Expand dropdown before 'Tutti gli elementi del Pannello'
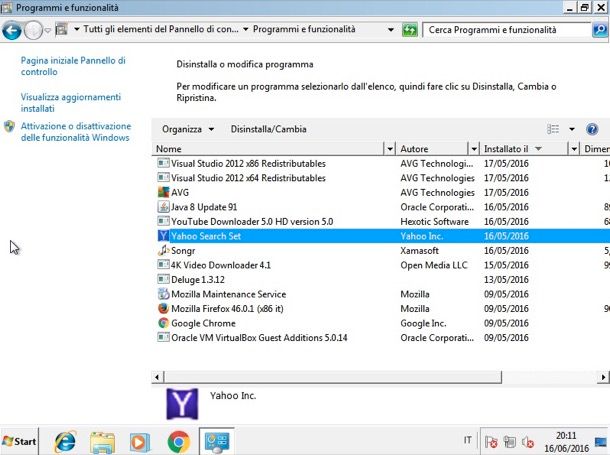The width and height of the screenshot is (610, 455). (77, 29)
